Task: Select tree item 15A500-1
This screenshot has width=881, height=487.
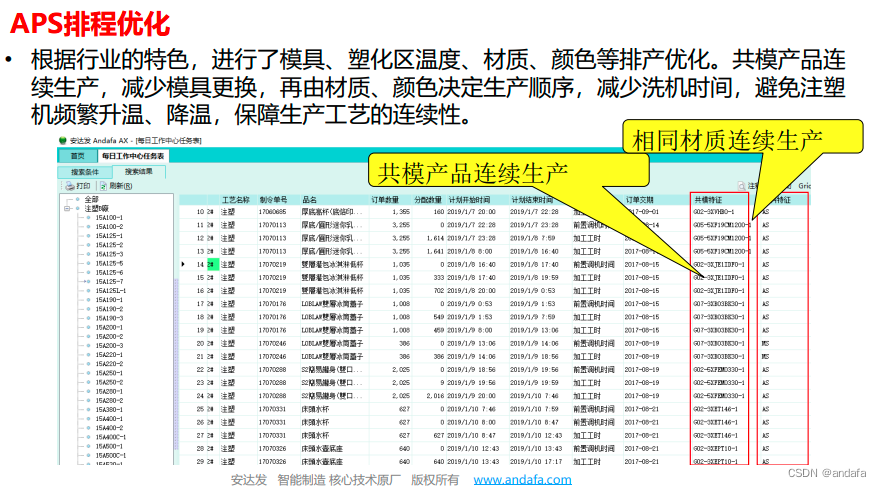Action: [x=109, y=447]
